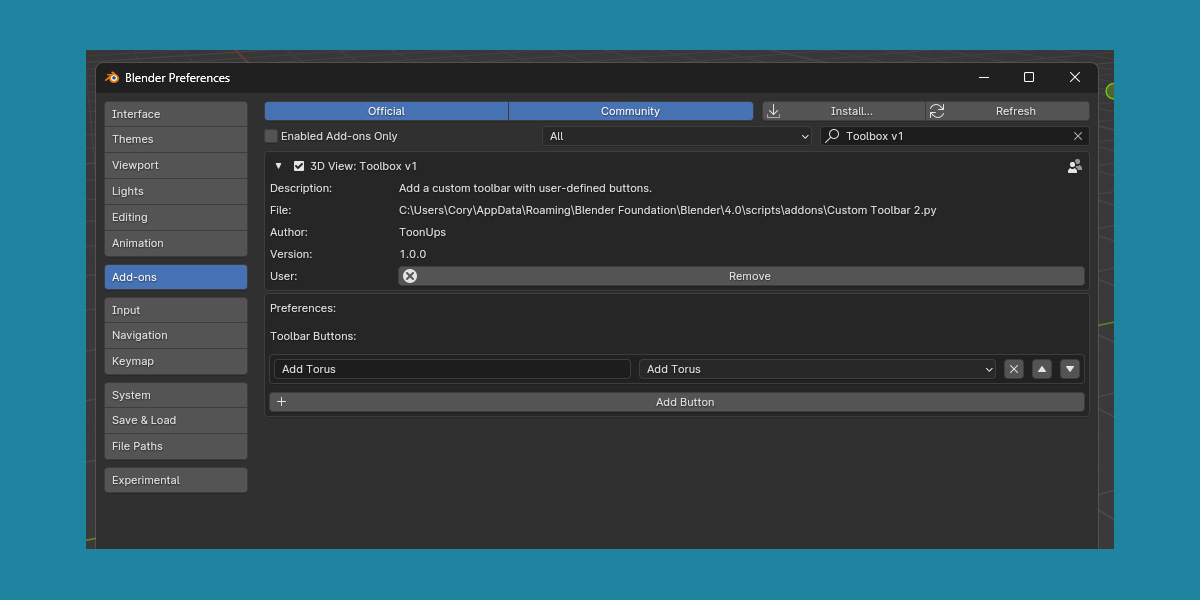Image resolution: width=1200 pixels, height=600 pixels.
Task: Disable the 3D View: Toolbox v1 add-on
Action: coord(299,166)
